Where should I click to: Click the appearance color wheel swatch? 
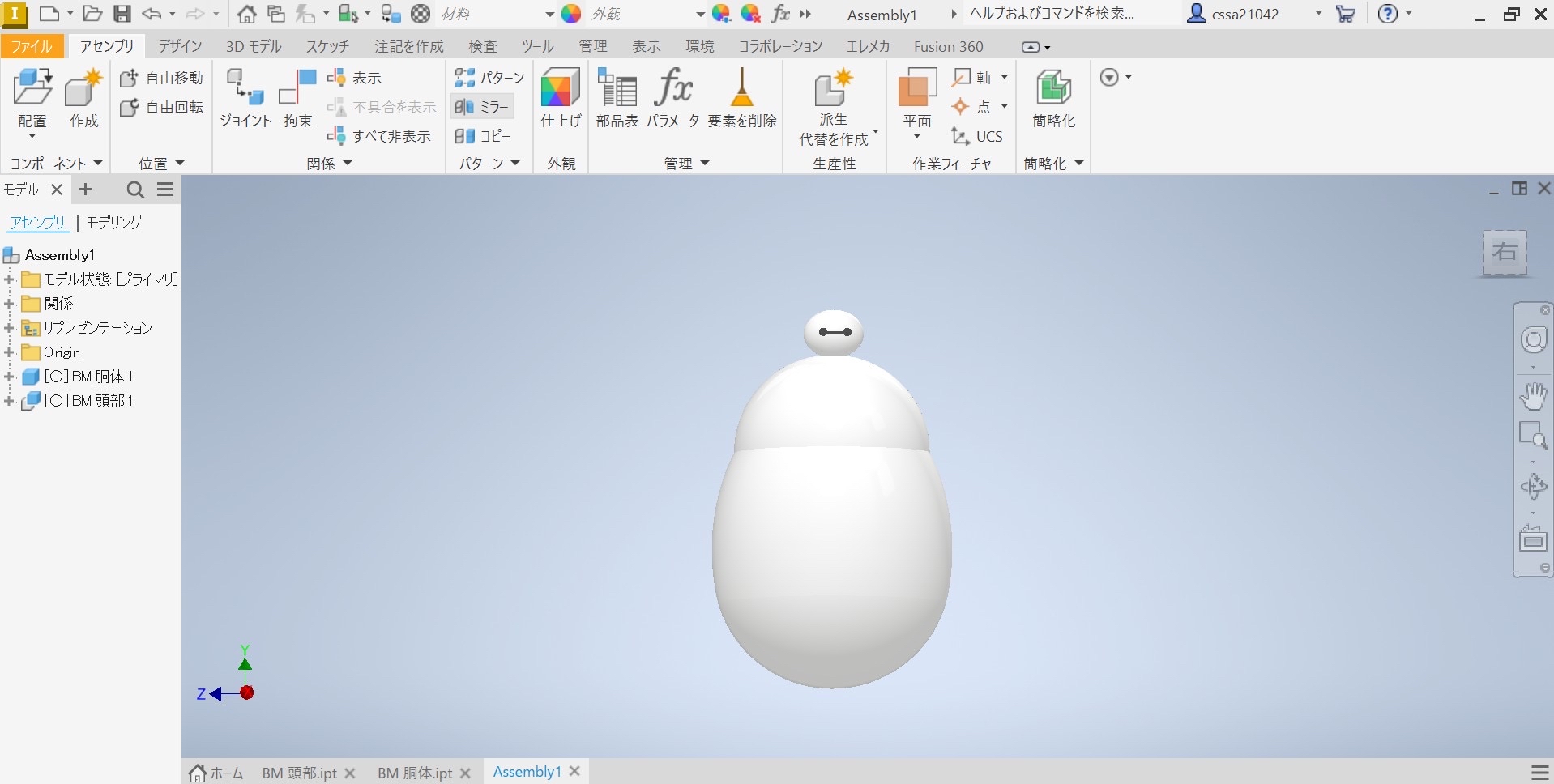571,14
